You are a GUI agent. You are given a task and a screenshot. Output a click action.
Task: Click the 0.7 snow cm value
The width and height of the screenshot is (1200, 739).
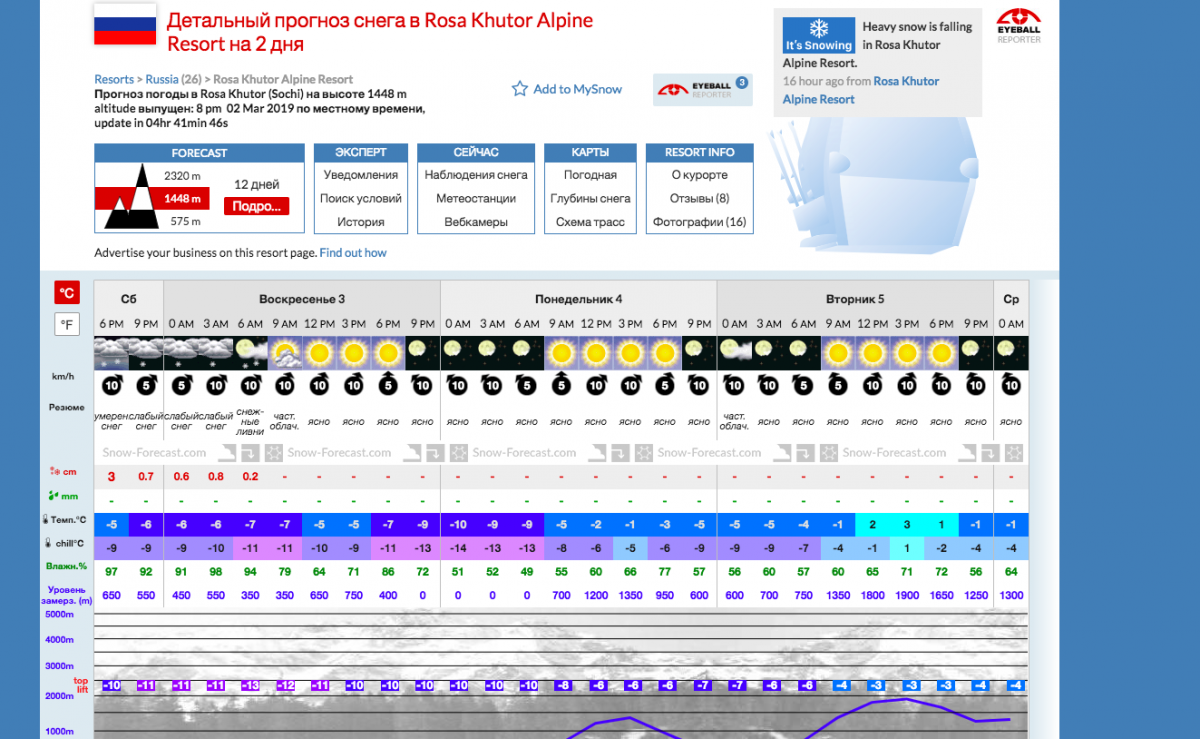146,476
